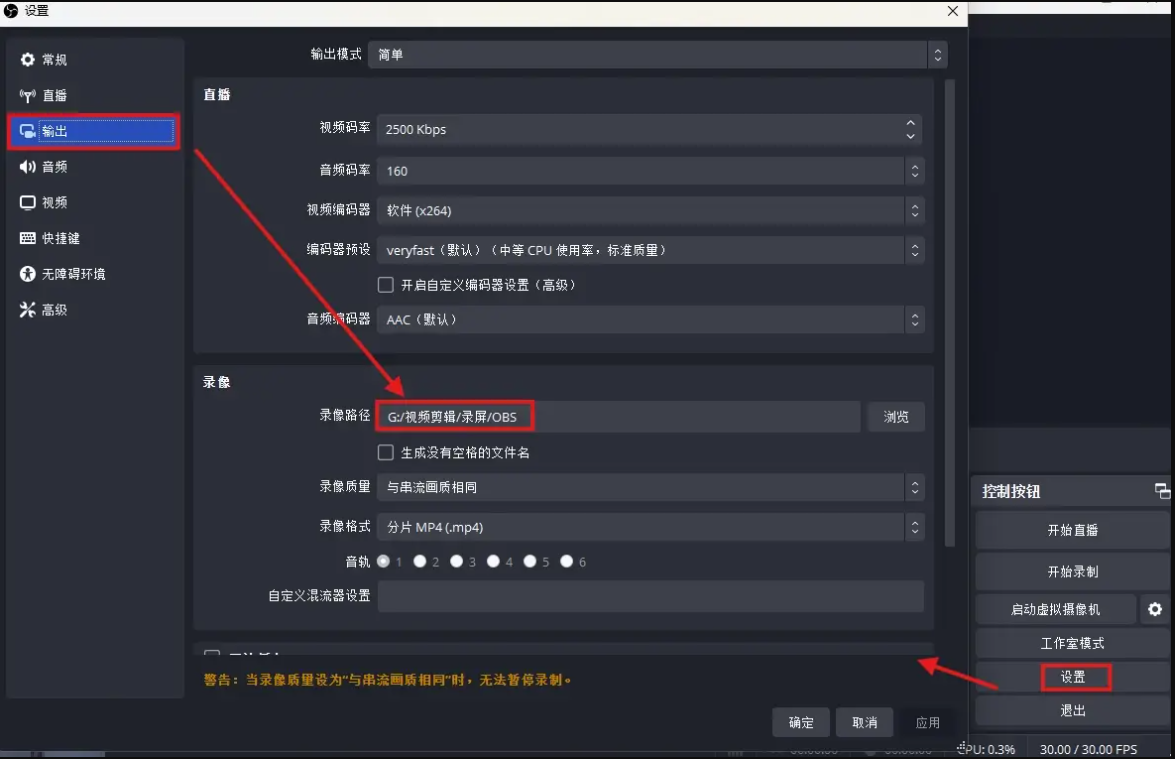The width and height of the screenshot is (1175, 759).
Task: Open the 快捷键 settings page
Action: coord(94,238)
